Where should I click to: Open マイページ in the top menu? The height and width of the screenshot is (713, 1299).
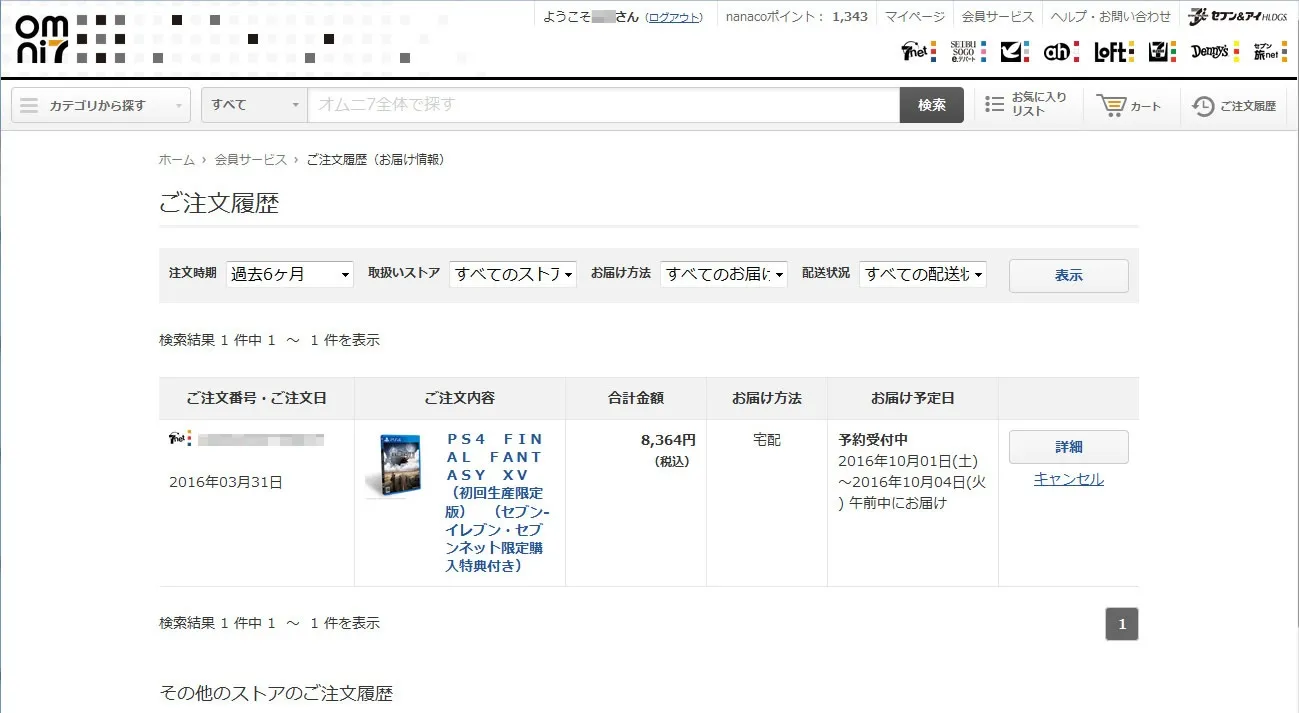click(915, 17)
